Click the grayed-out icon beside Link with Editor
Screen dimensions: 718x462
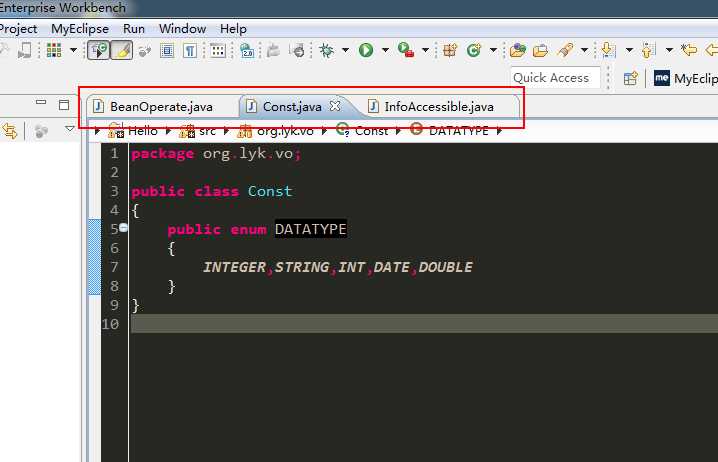tap(41, 131)
